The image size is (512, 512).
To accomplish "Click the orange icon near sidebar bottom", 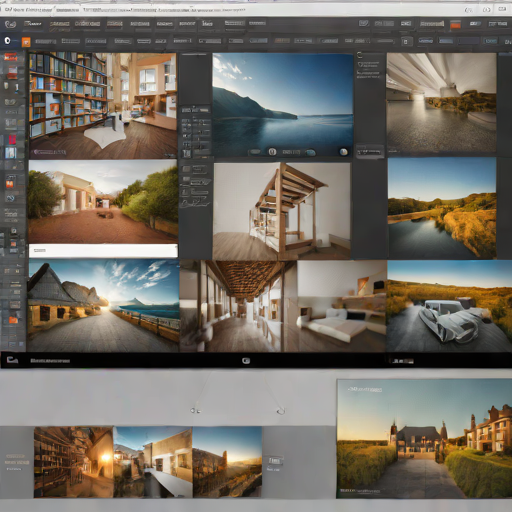I will (13, 320).
